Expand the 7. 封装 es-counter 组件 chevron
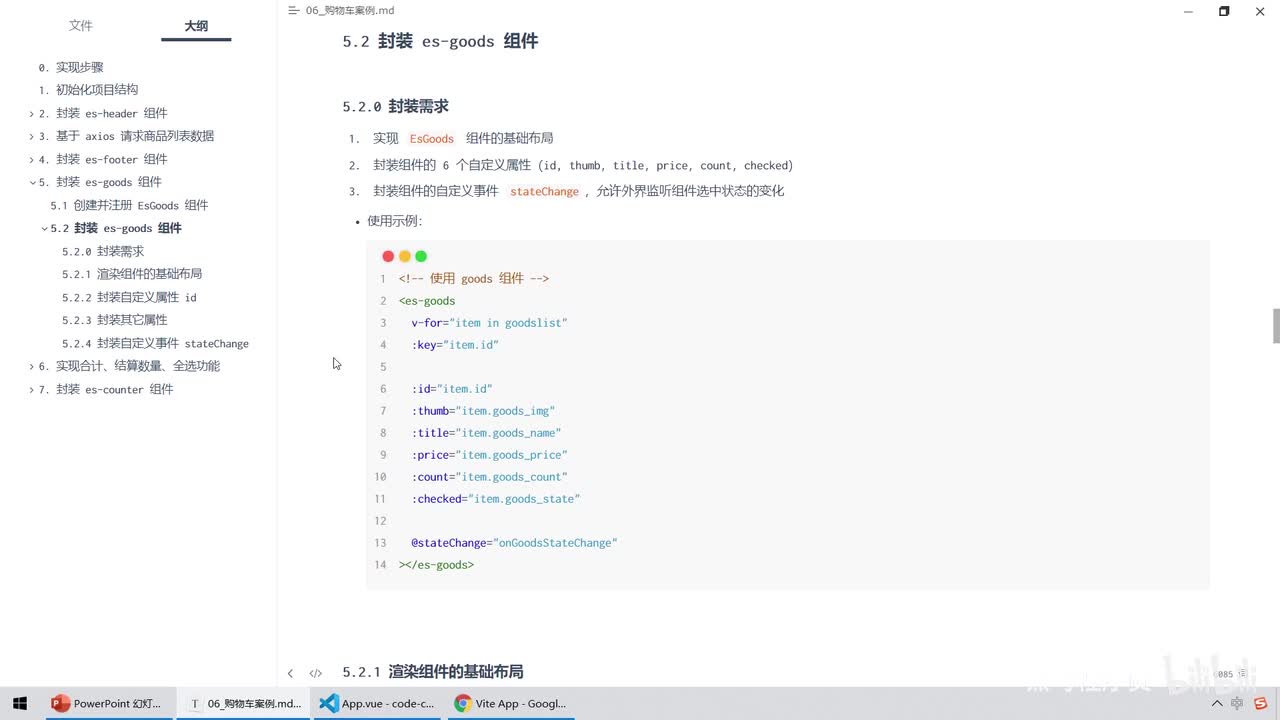This screenshot has width=1280, height=720. (x=32, y=390)
